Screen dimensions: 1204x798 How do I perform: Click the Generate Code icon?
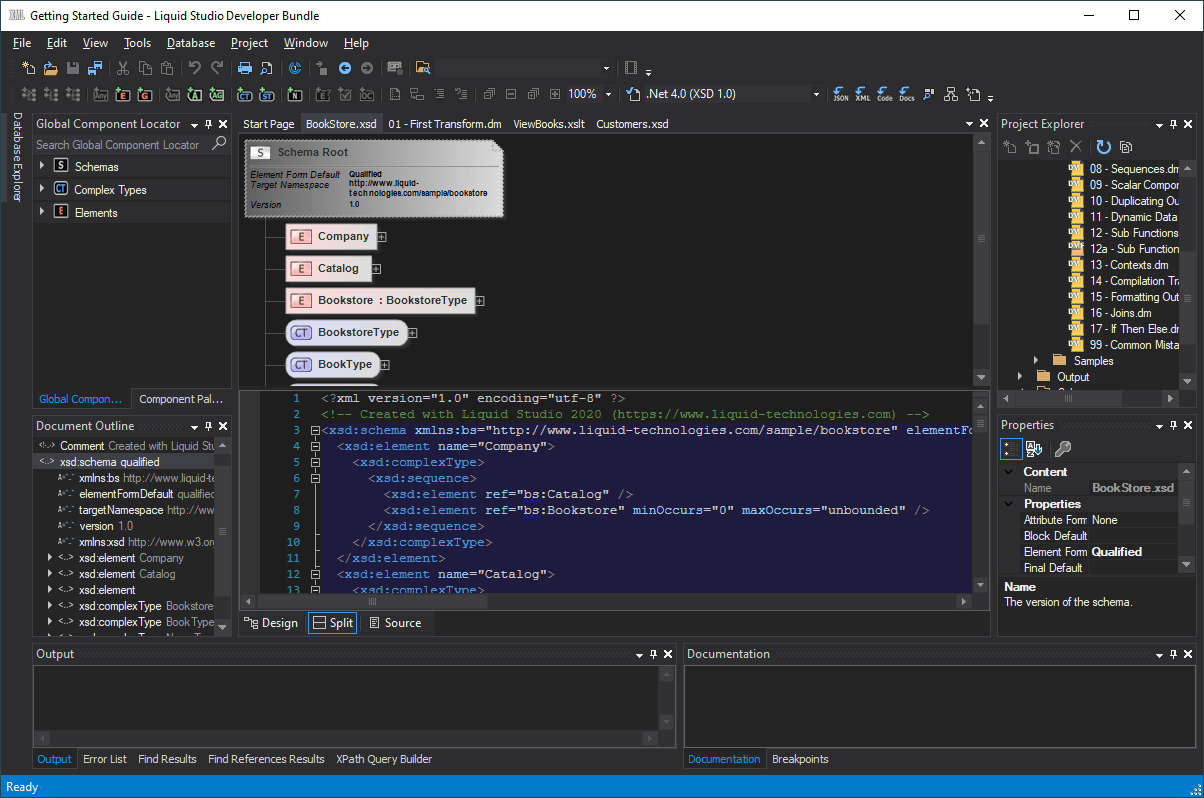click(x=885, y=94)
